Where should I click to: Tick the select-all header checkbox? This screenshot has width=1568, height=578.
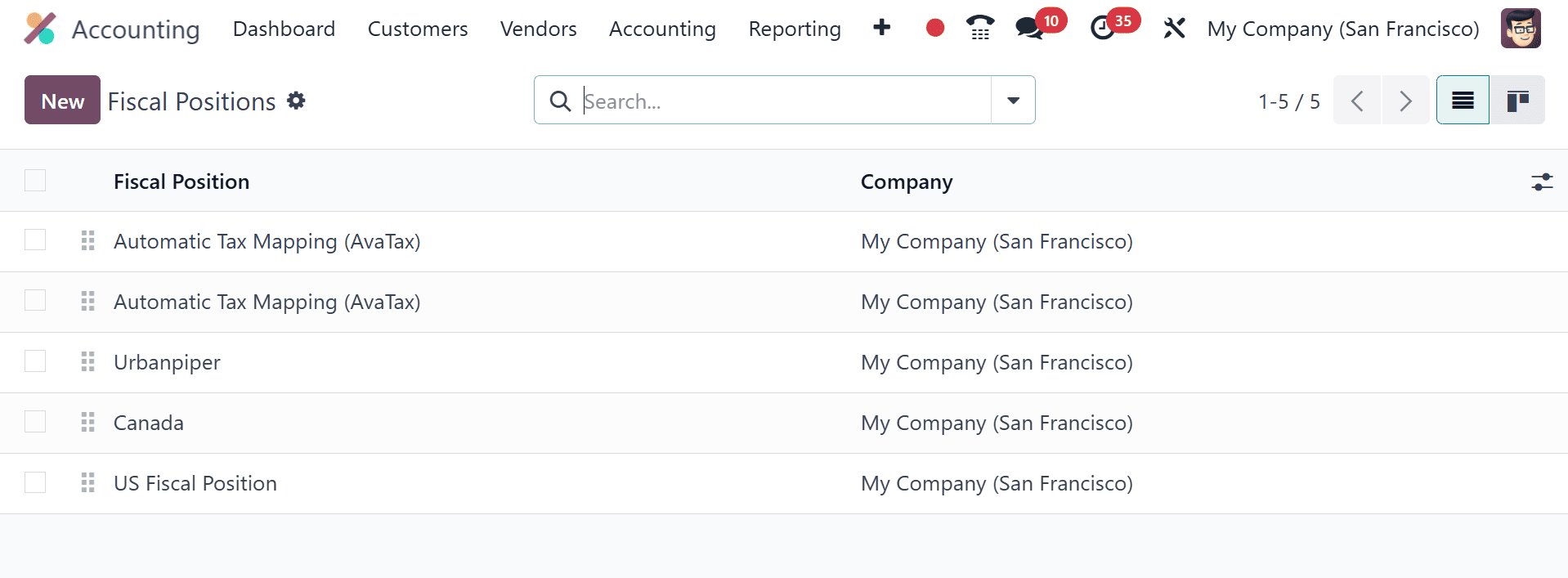(x=35, y=180)
